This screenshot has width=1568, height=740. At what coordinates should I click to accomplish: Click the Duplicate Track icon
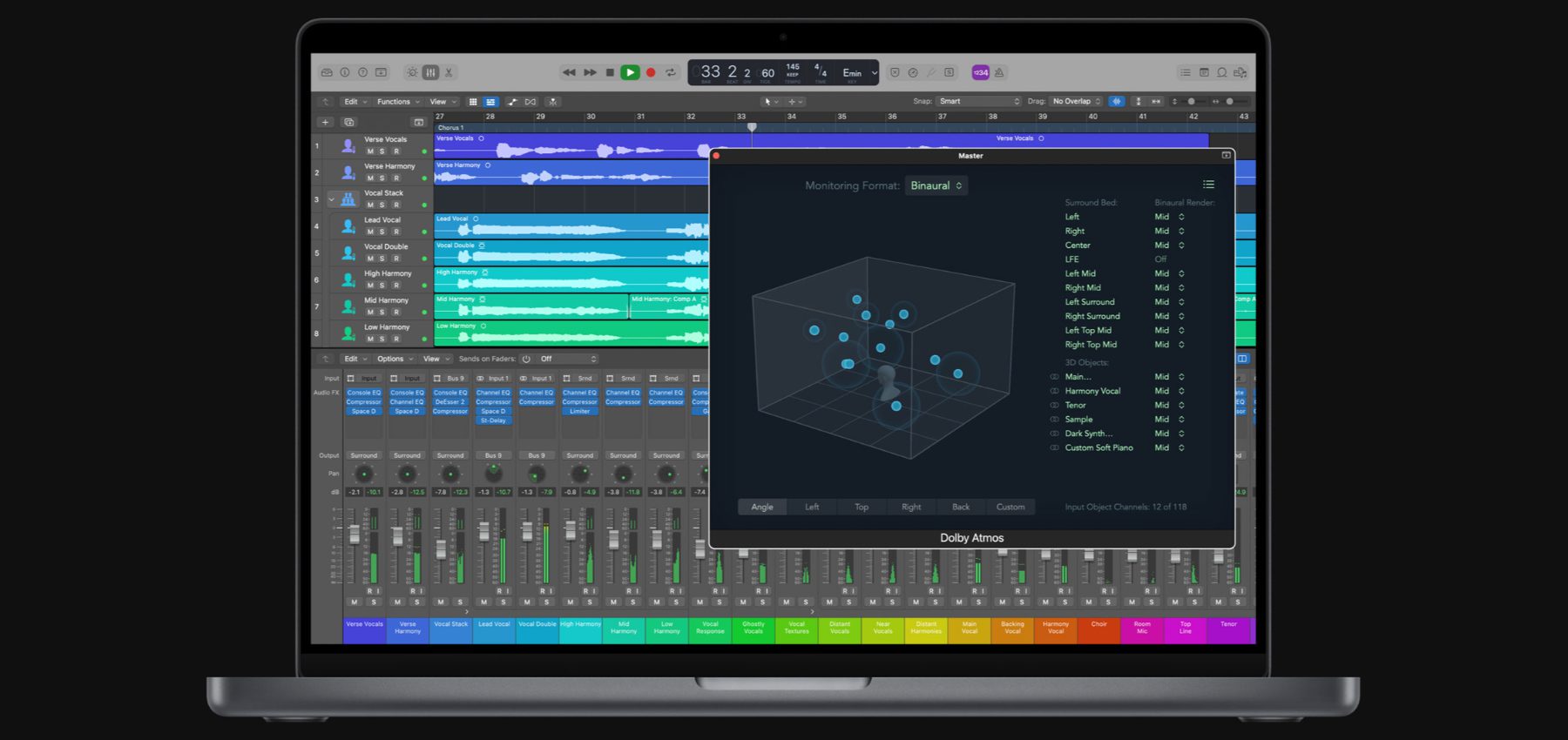click(x=349, y=122)
